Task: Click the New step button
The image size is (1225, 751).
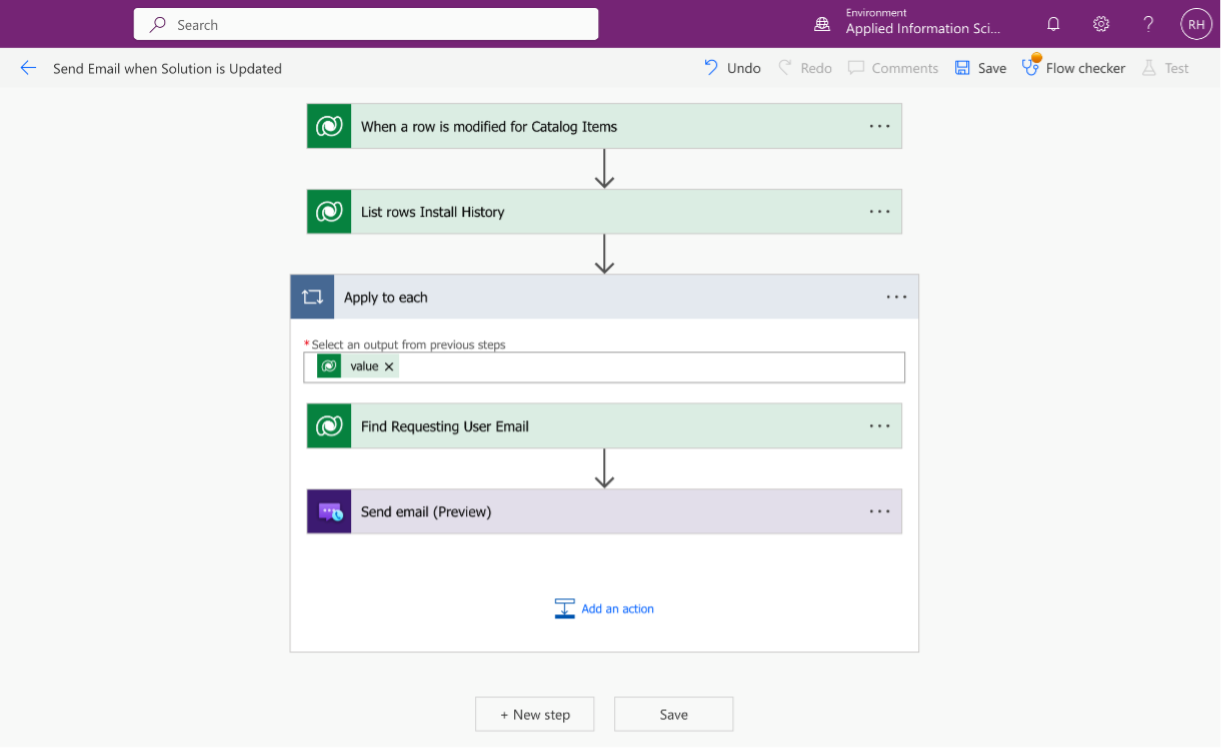Action: pyautogui.click(x=534, y=714)
